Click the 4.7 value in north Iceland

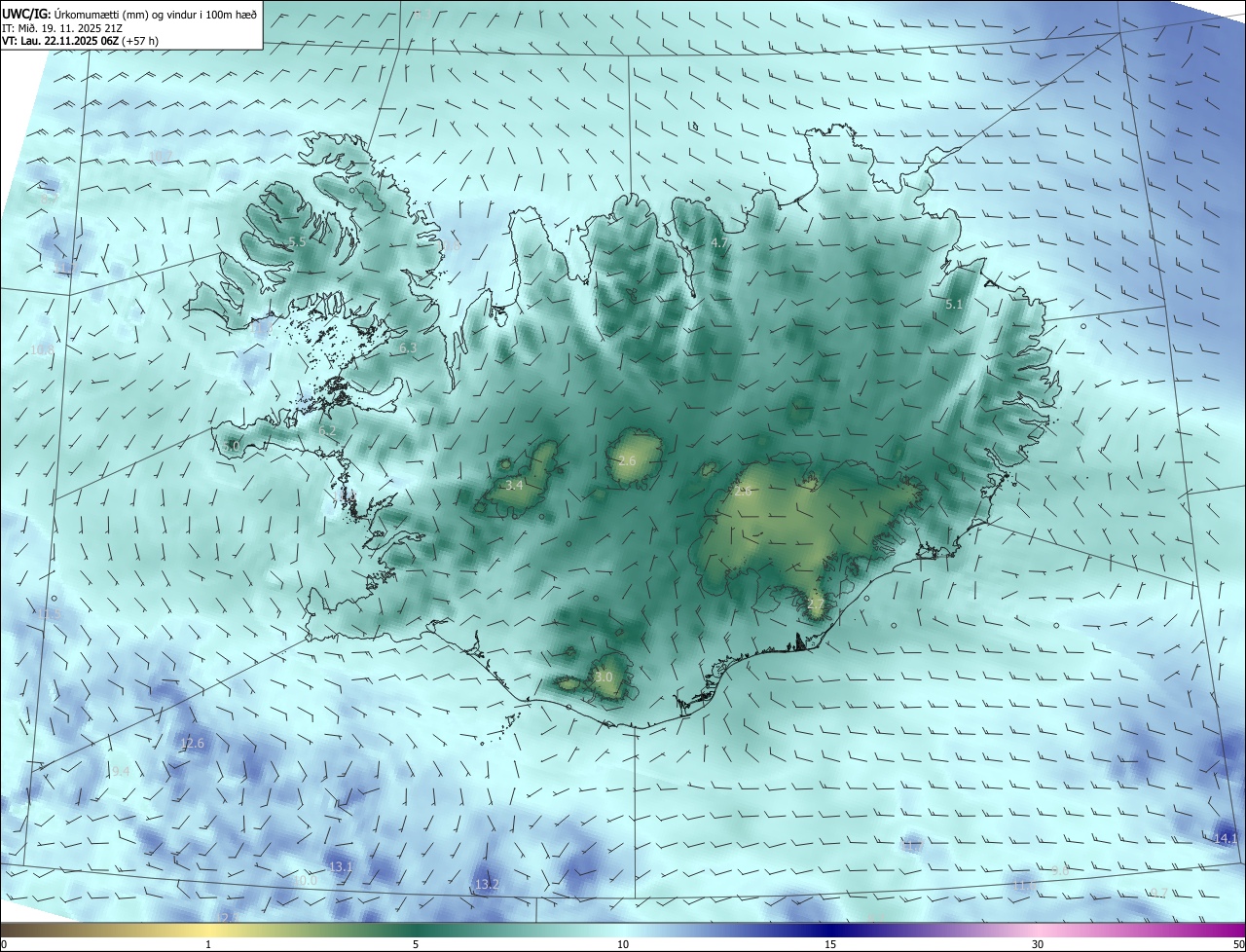[x=719, y=242]
